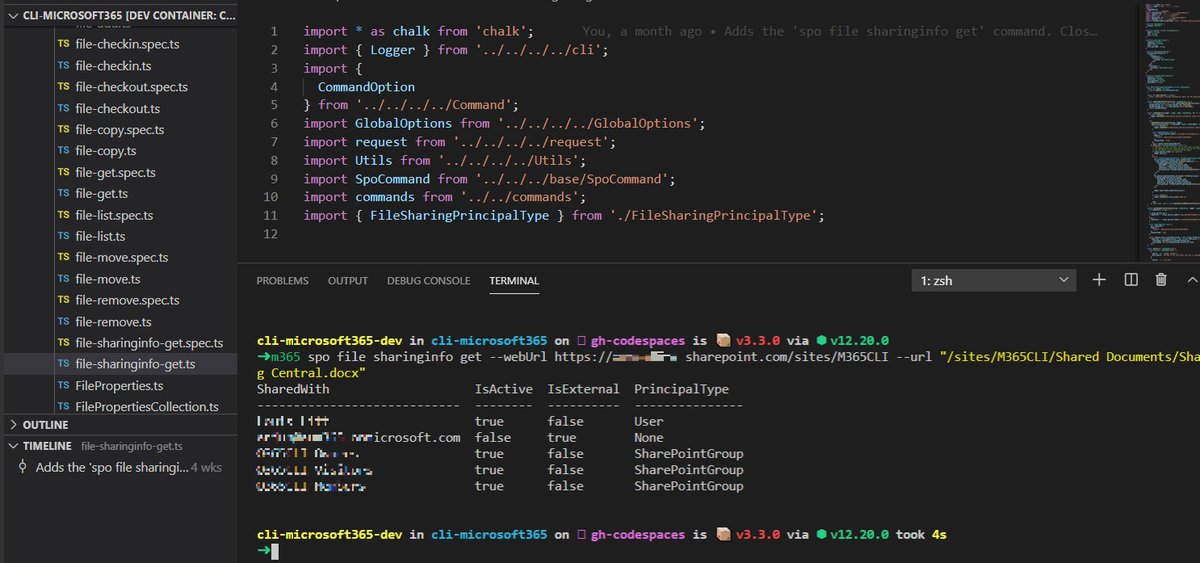The height and width of the screenshot is (563, 1200).
Task: Open timeline entry "Adds the 'spo file sharingi..."
Action: pos(111,467)
